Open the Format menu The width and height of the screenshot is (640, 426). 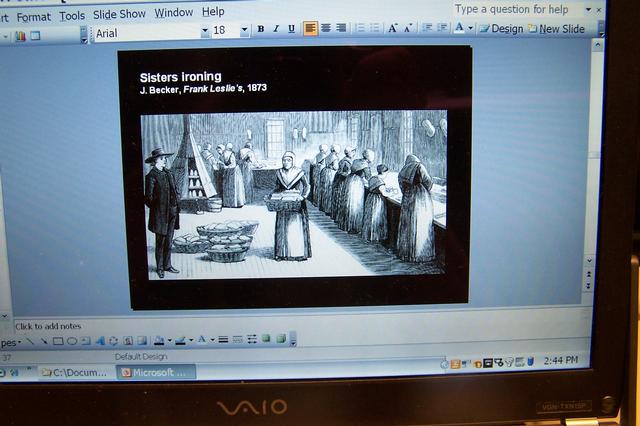click(x=33, y=17)
